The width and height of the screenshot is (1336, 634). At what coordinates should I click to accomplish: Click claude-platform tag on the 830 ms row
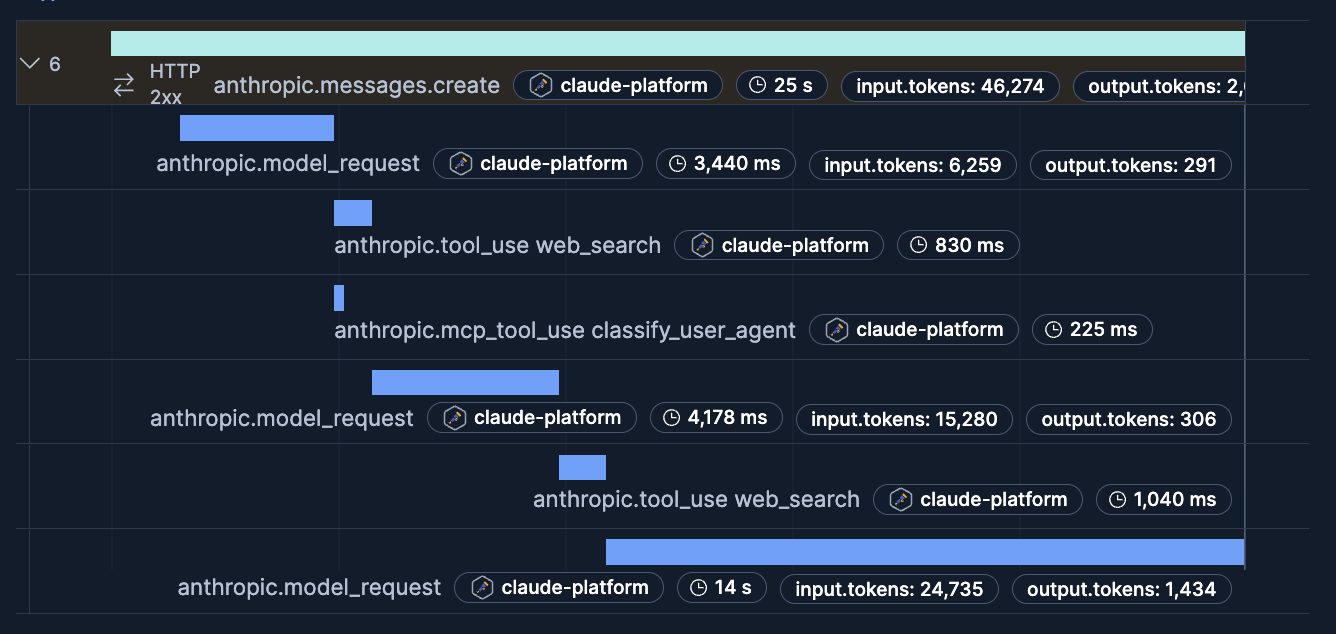click(x=779, y=245)
